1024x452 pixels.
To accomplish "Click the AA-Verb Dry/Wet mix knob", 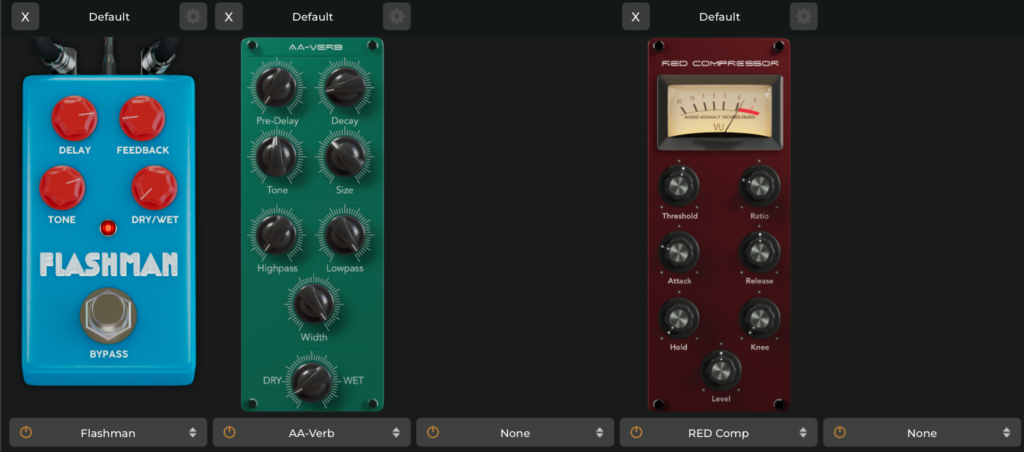I will 312,380.
